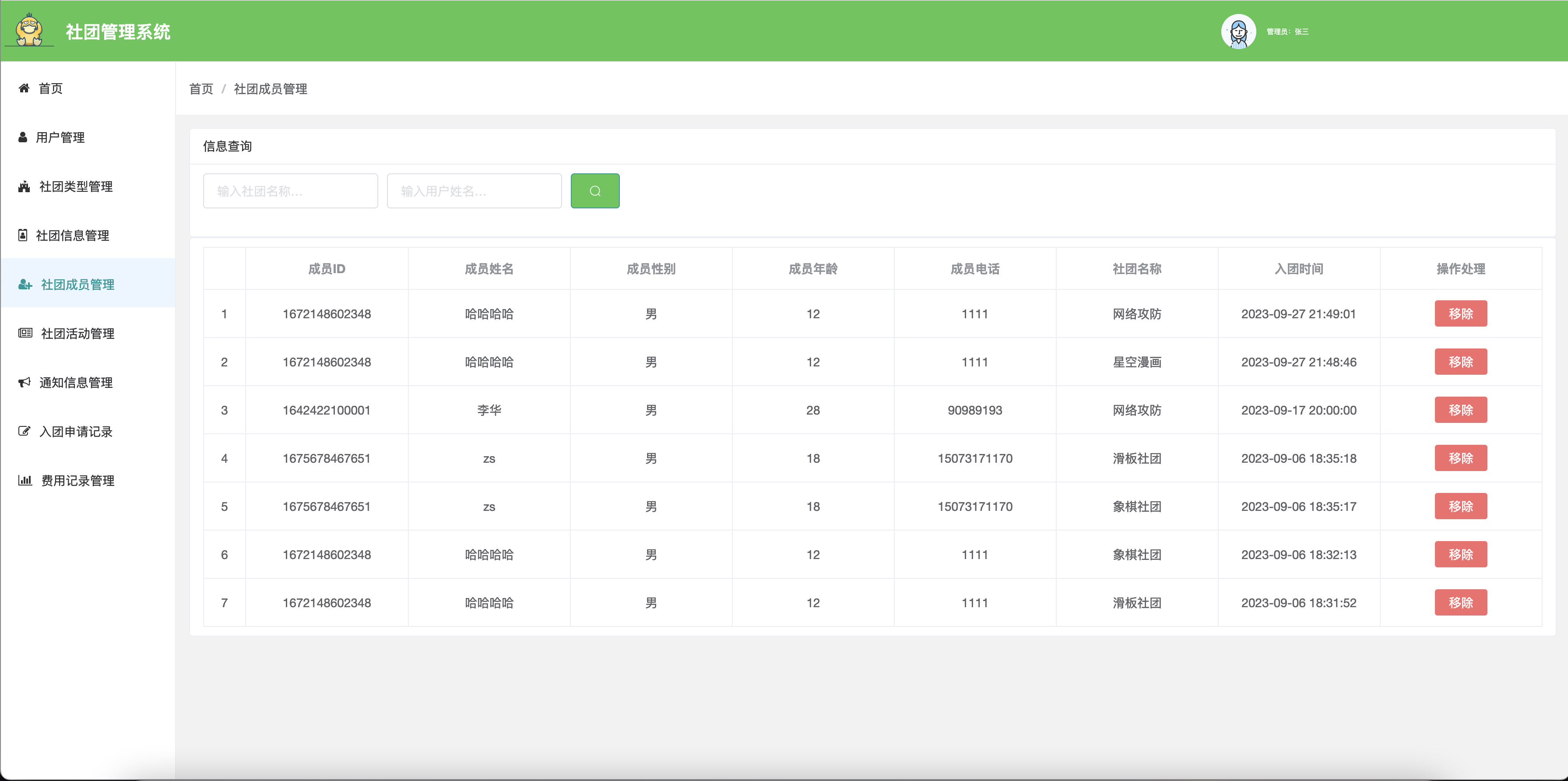Click 社团成员管理 breadcrumb text

tap(270, 89)
